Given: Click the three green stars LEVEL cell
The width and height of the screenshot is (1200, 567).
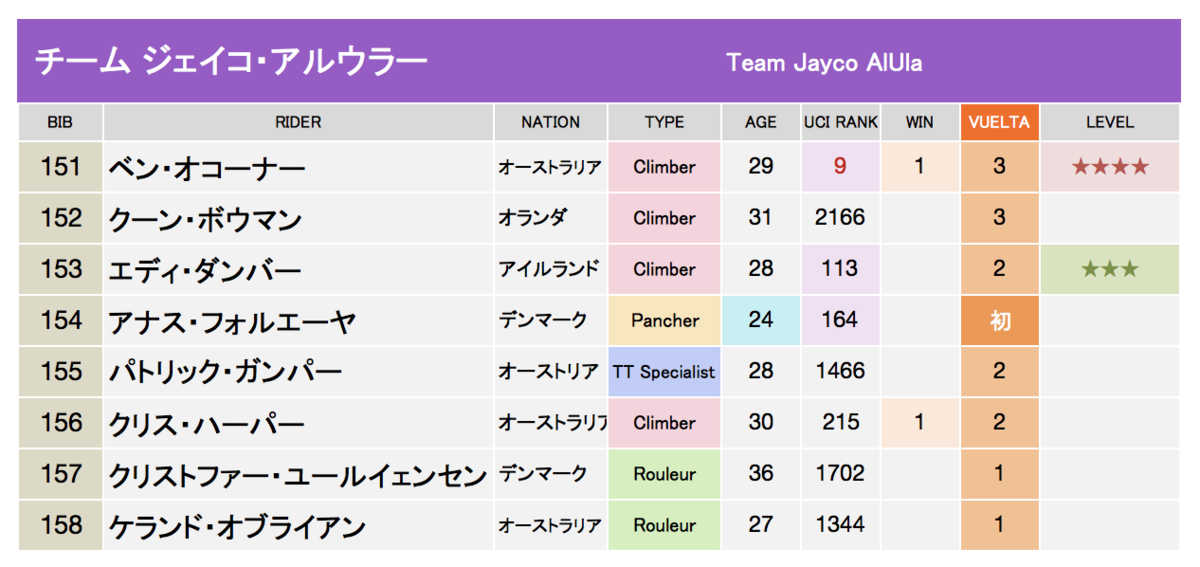Looking at the screenshot, I should pyautogui.click(x=1110, y=269).
